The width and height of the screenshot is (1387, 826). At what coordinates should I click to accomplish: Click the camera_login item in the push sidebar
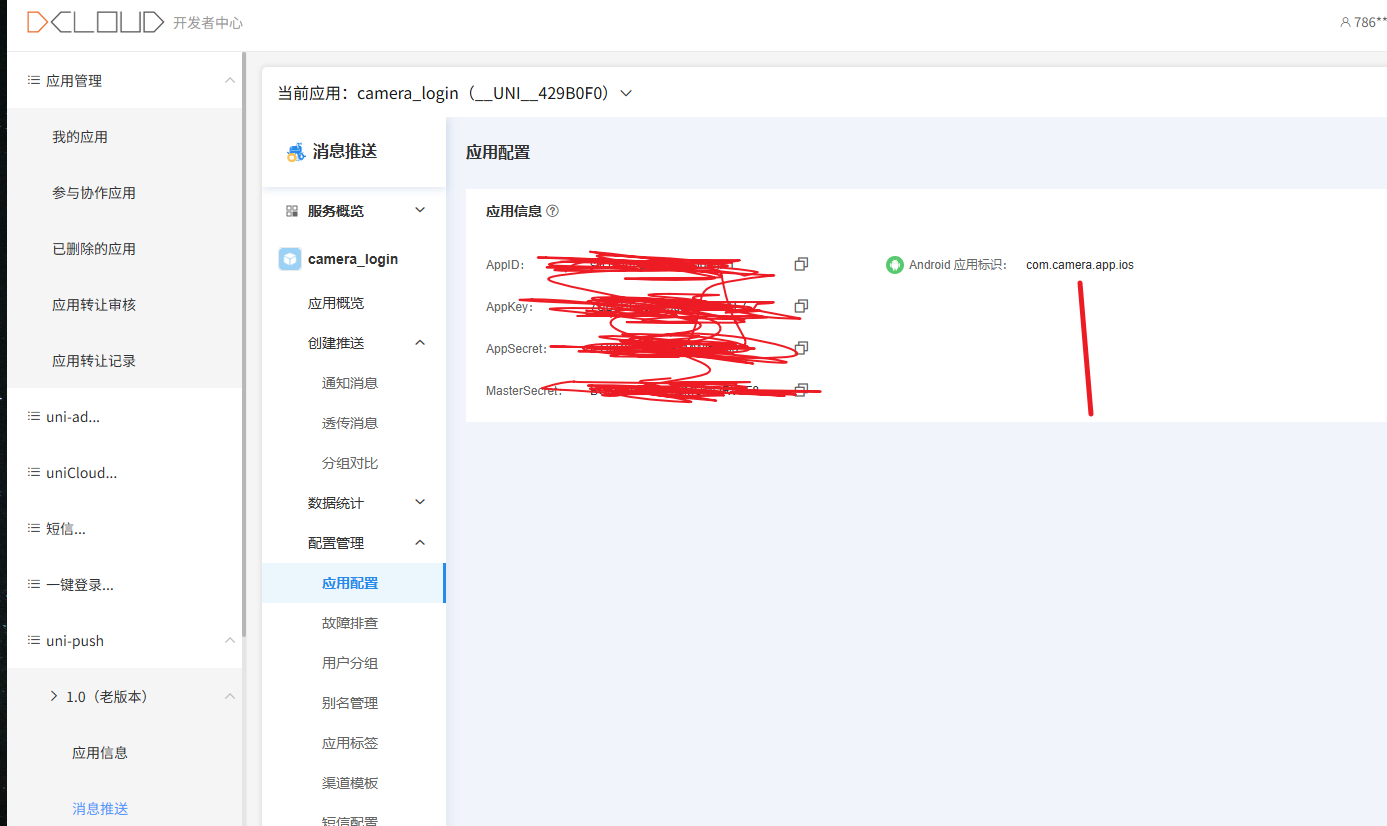354,259
